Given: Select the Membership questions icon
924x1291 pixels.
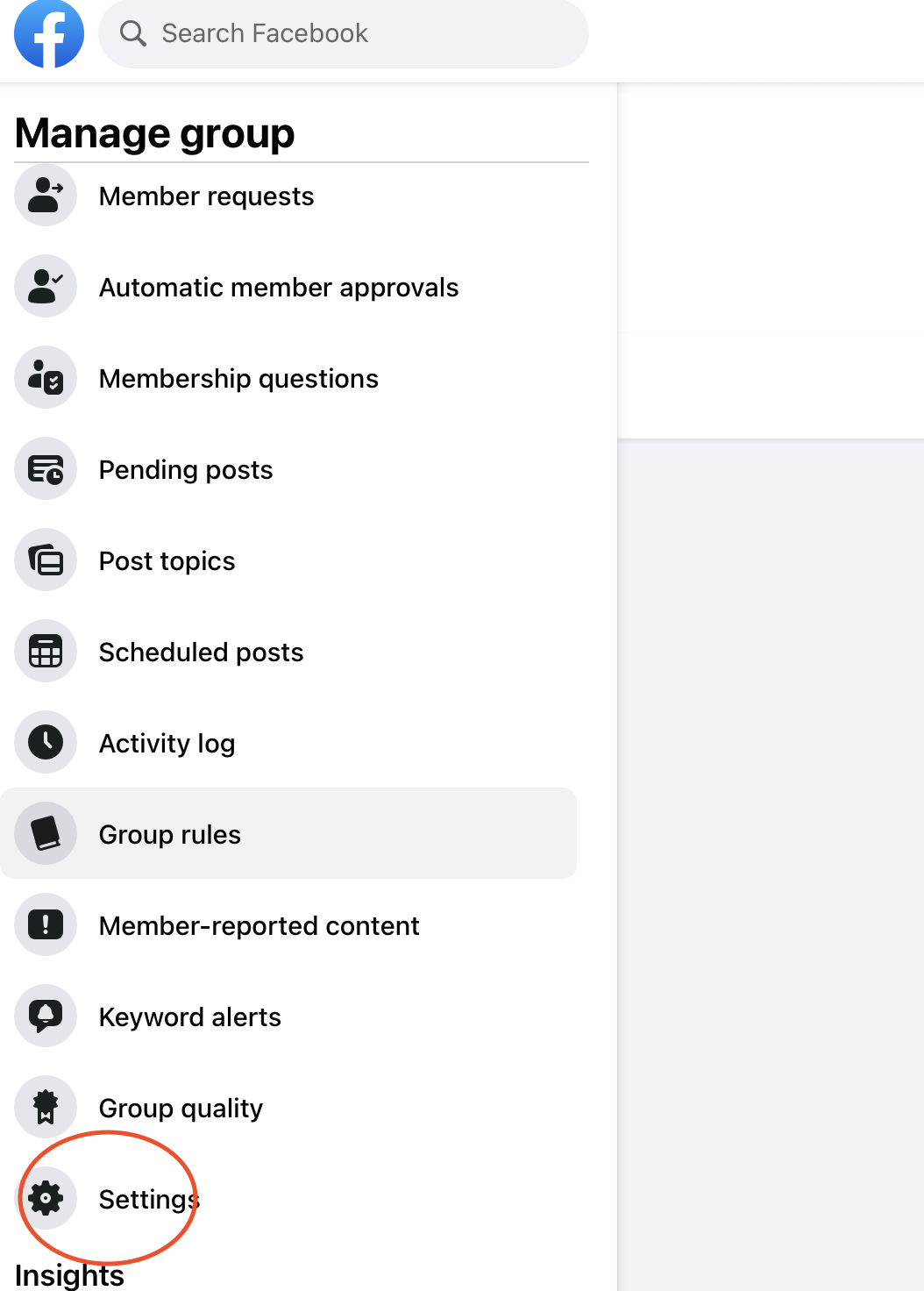Looking at the screenshot, I should pyautogui.click(x=46, y=377).
